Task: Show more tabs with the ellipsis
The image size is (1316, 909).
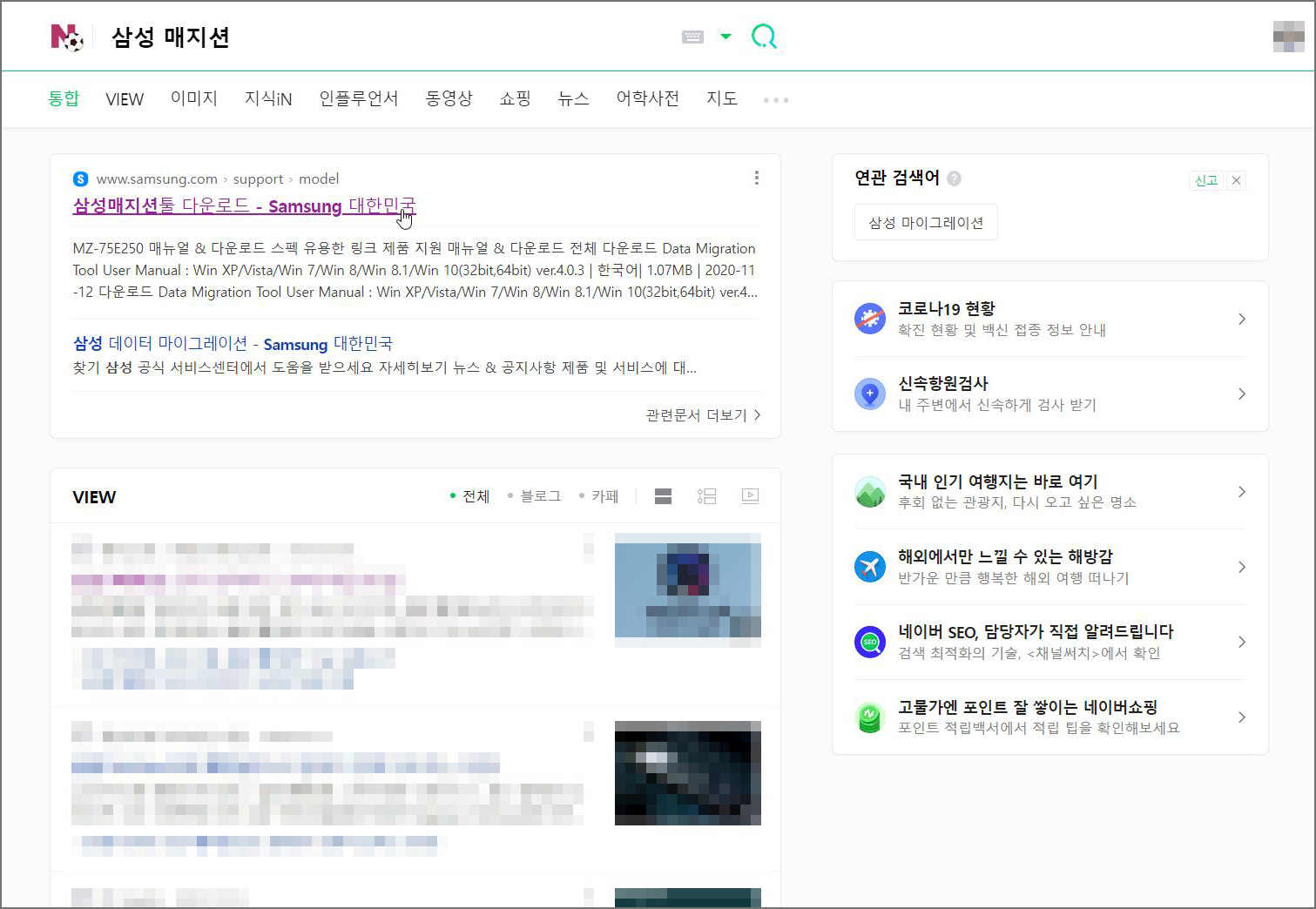Action: pos(776,100)
